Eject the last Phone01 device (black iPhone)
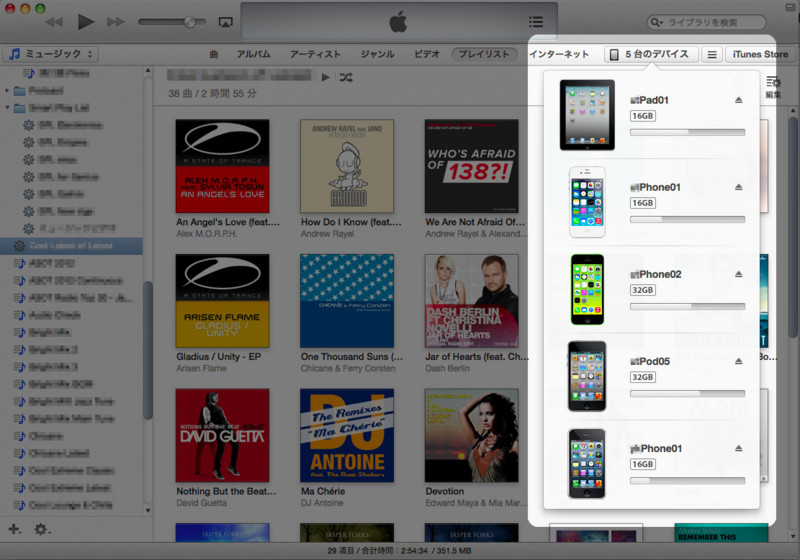 [738, 448]
